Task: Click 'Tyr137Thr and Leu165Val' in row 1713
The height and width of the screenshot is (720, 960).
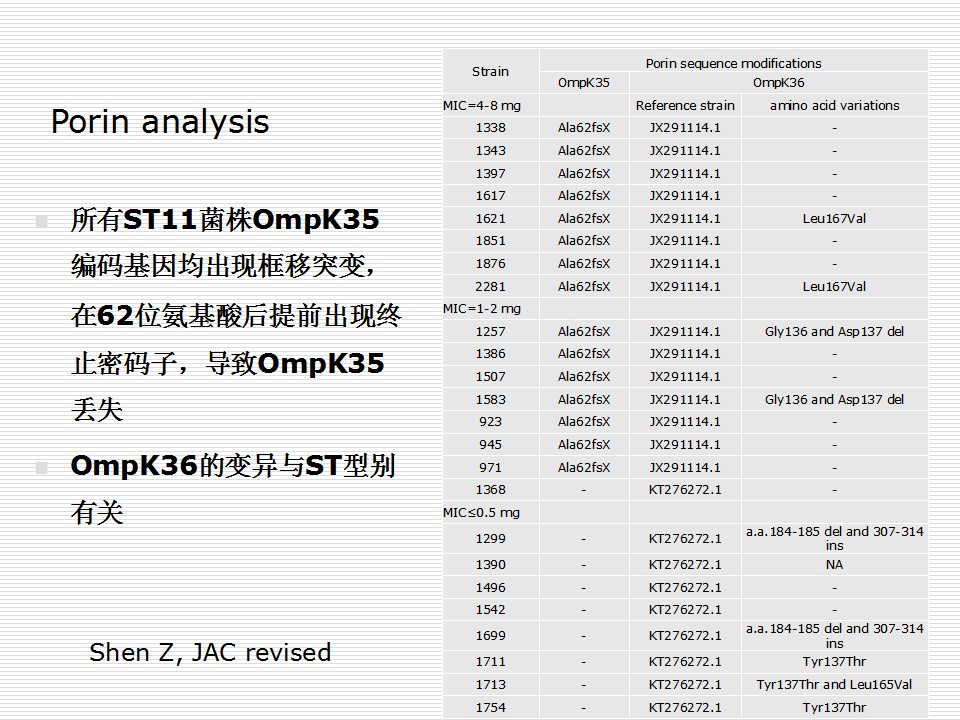Action: coord(834,684)
